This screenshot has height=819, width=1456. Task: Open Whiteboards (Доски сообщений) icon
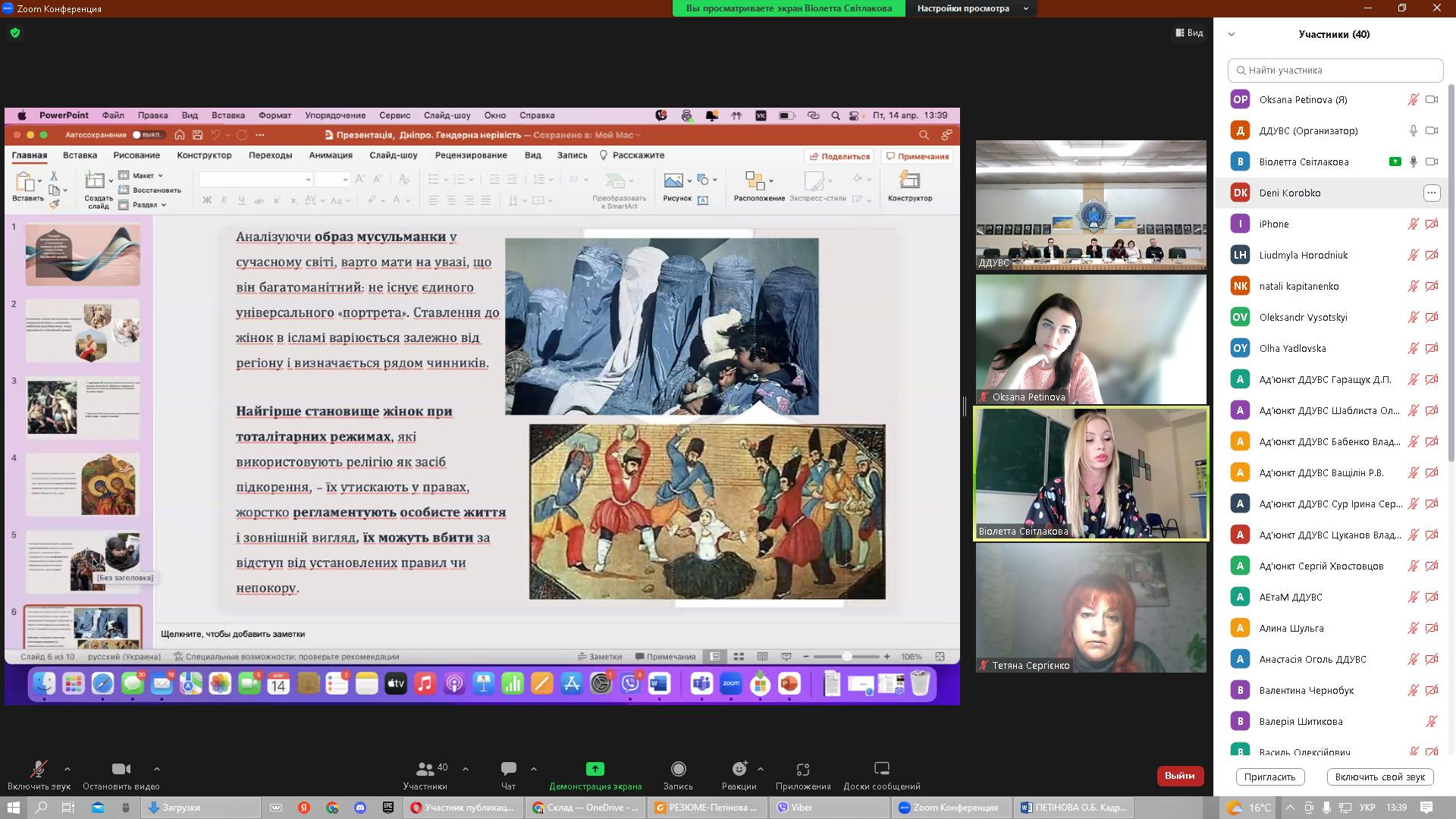[881, 770]
